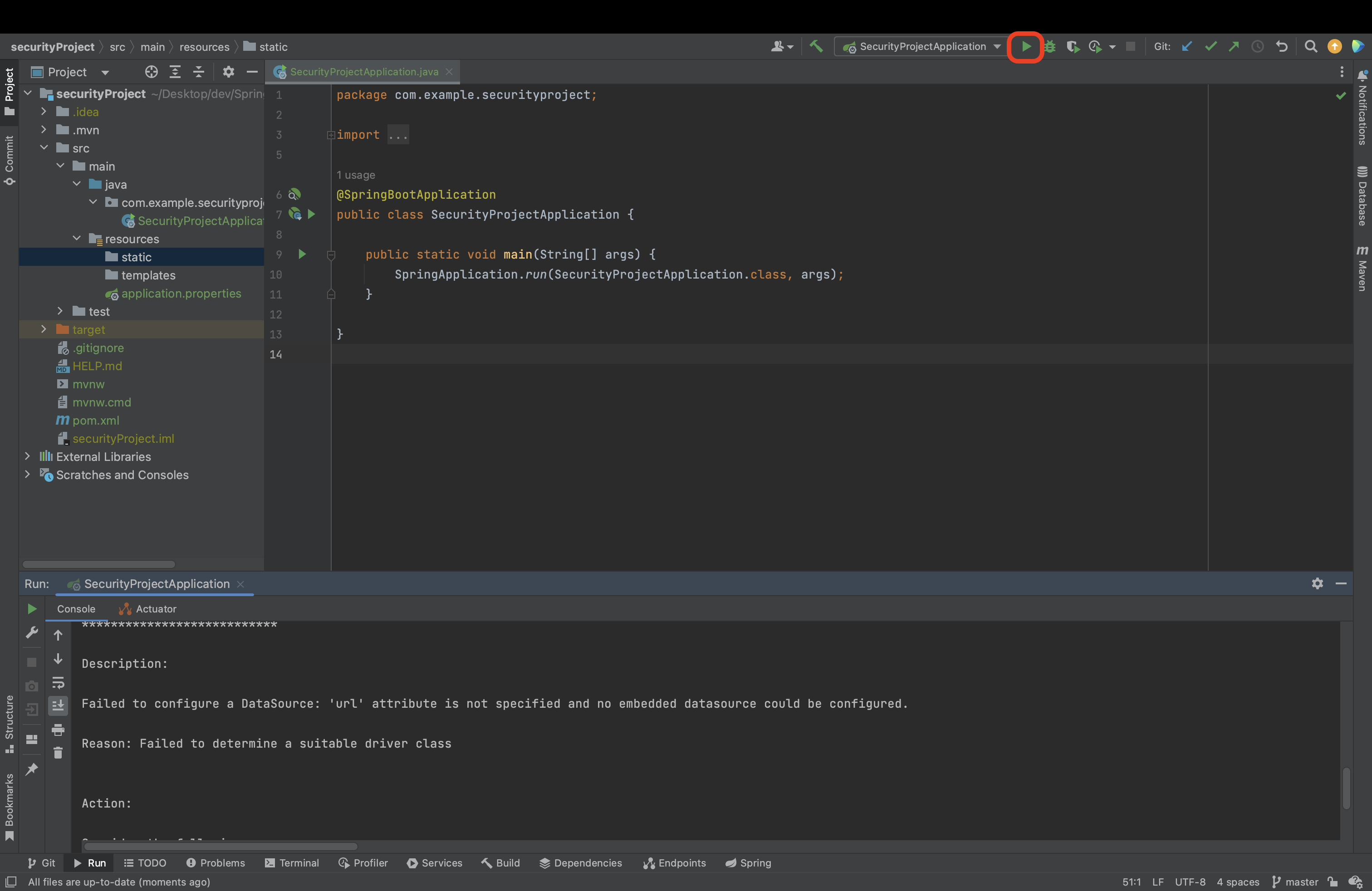Open Search Everywhere magnifier icon

click(x=1310, y=47)
